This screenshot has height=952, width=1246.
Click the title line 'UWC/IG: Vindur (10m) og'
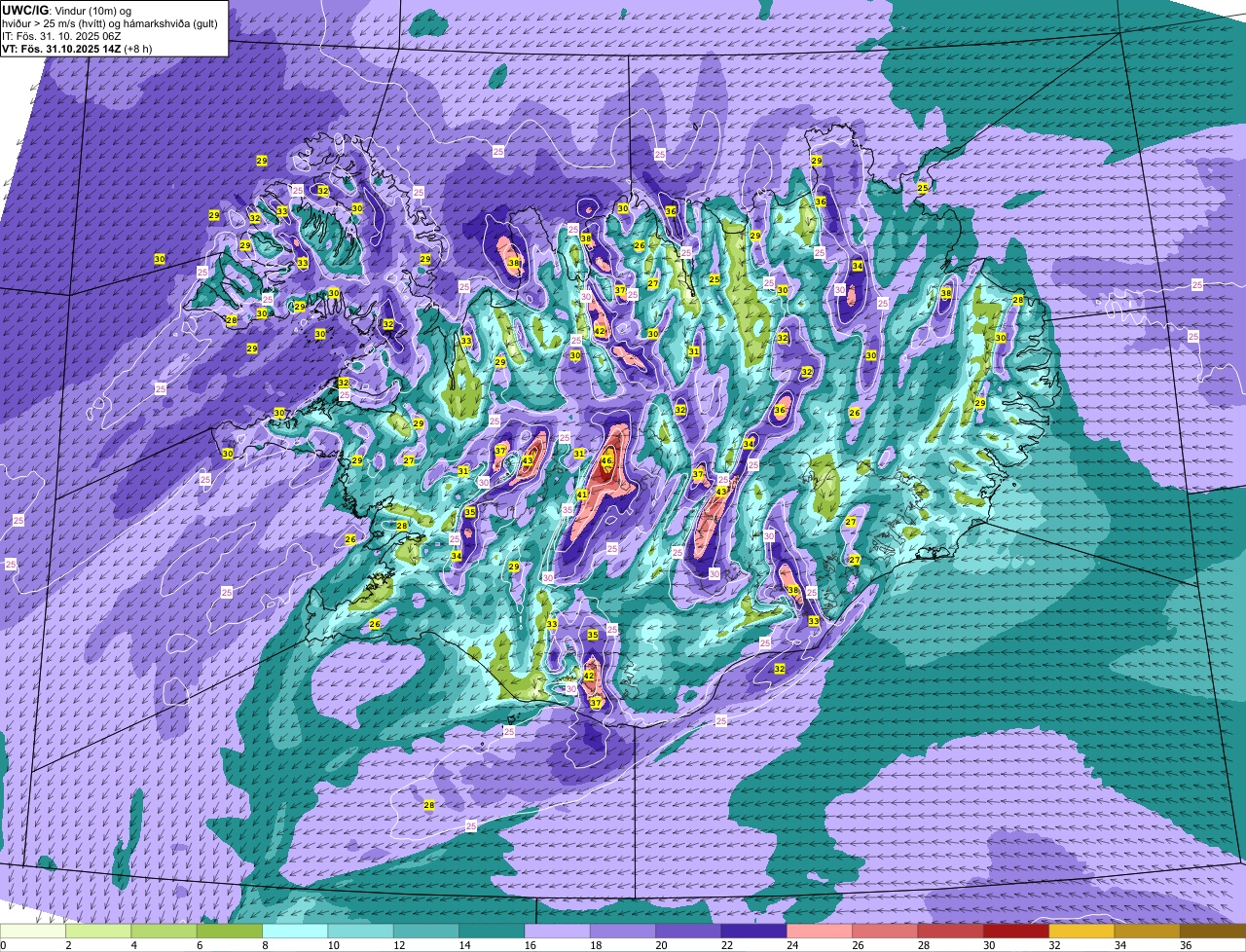(68, 10)
